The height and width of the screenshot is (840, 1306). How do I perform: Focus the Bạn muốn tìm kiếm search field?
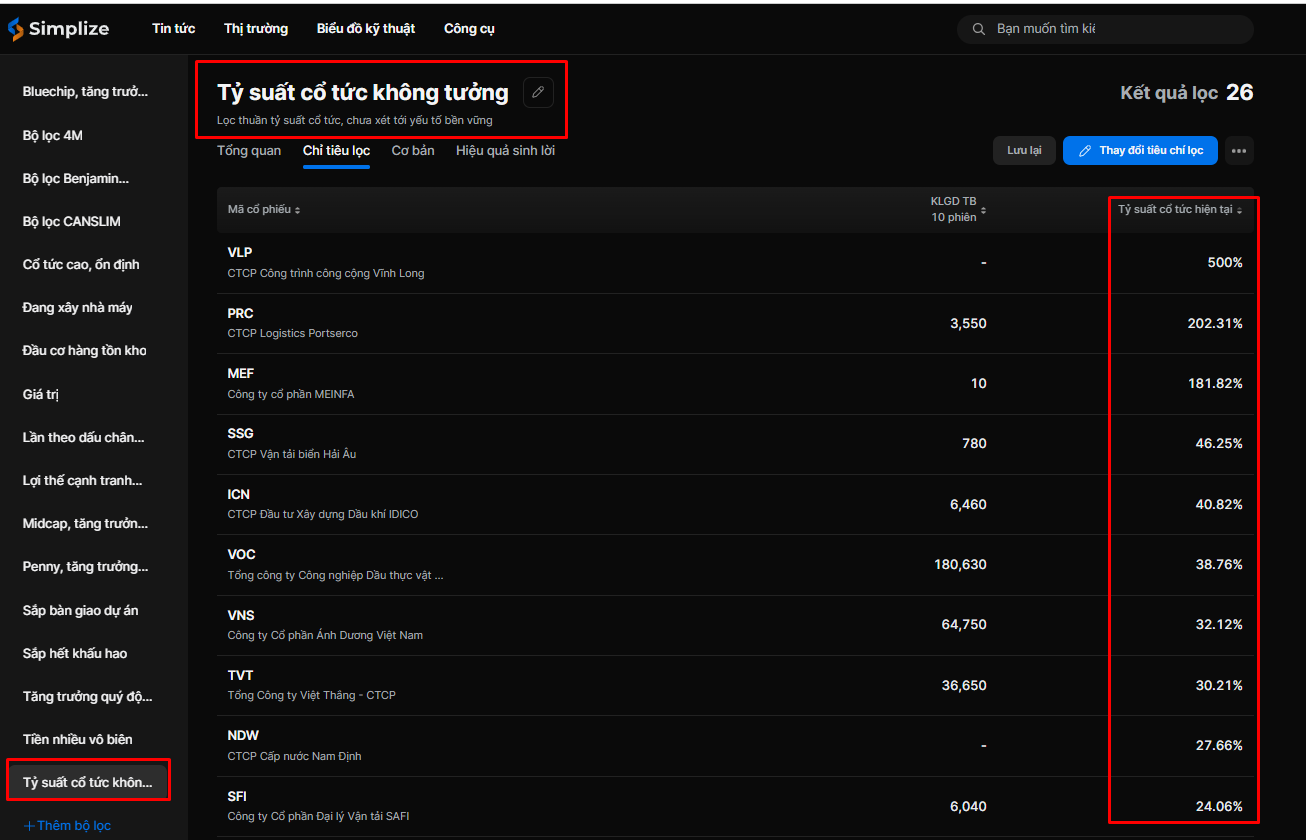1105,29
